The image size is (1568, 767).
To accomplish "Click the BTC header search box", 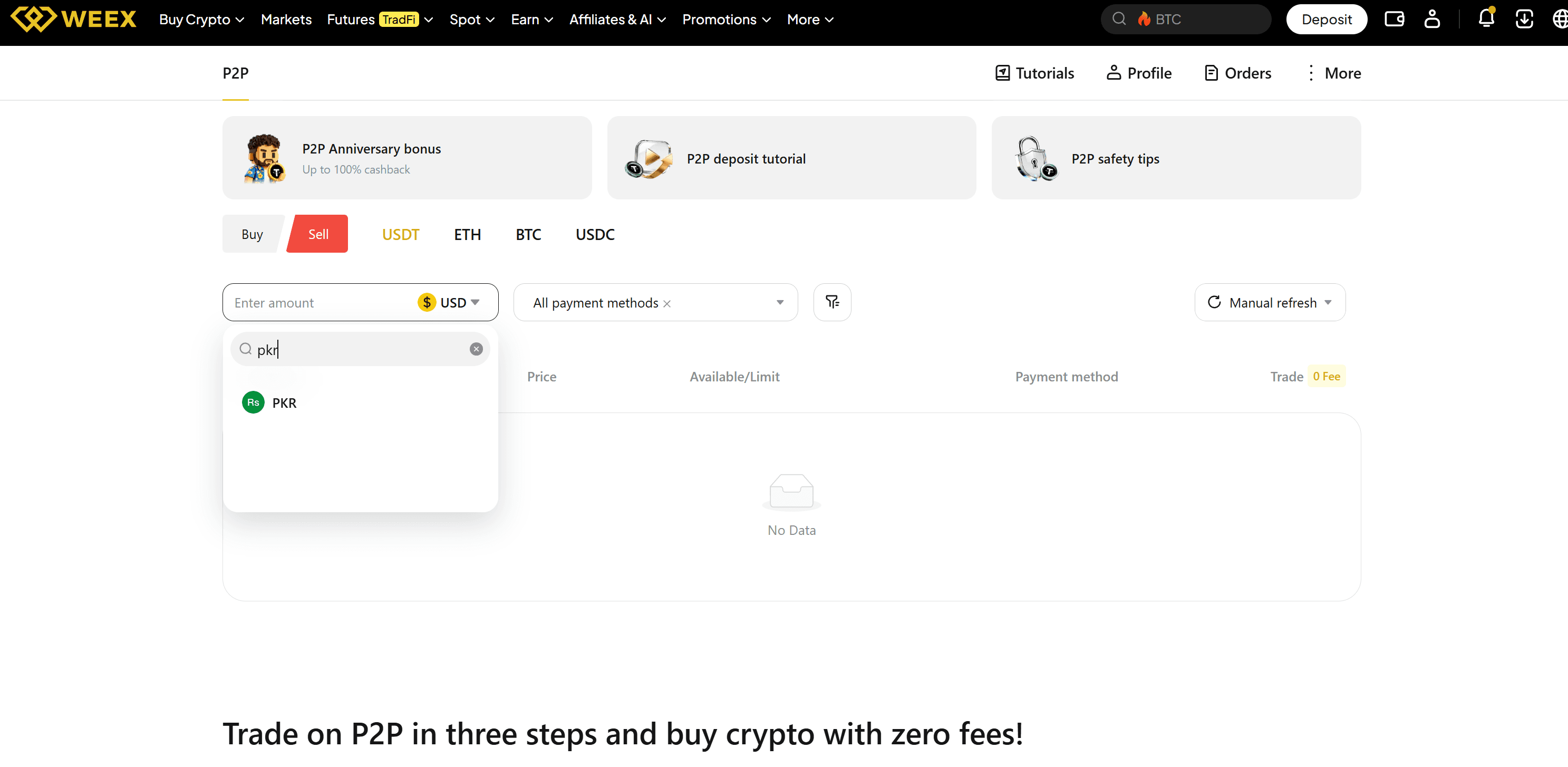I will (x=1186, y=20).
